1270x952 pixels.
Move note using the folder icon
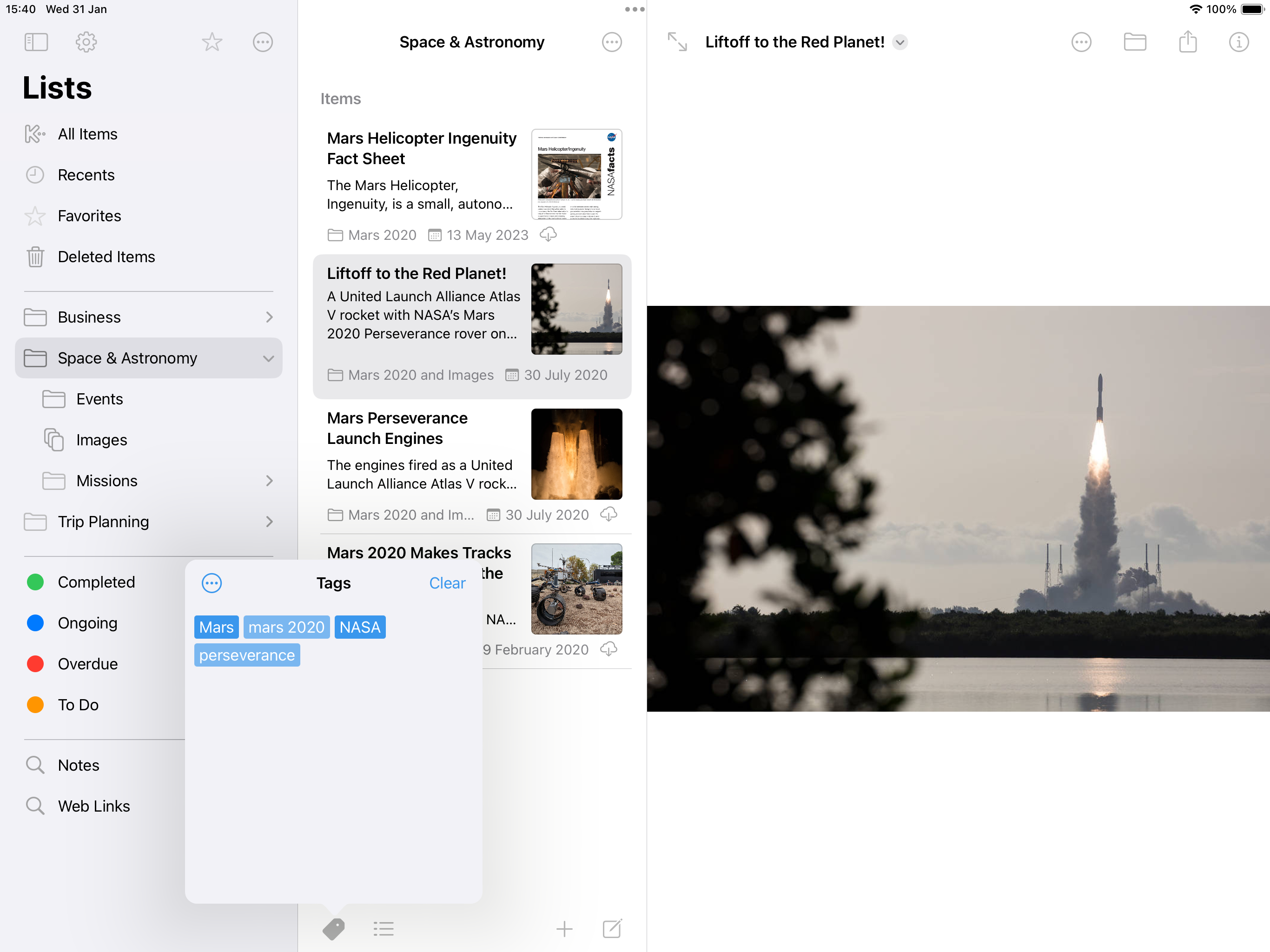pyautogui.click(x=1135, y=42)
